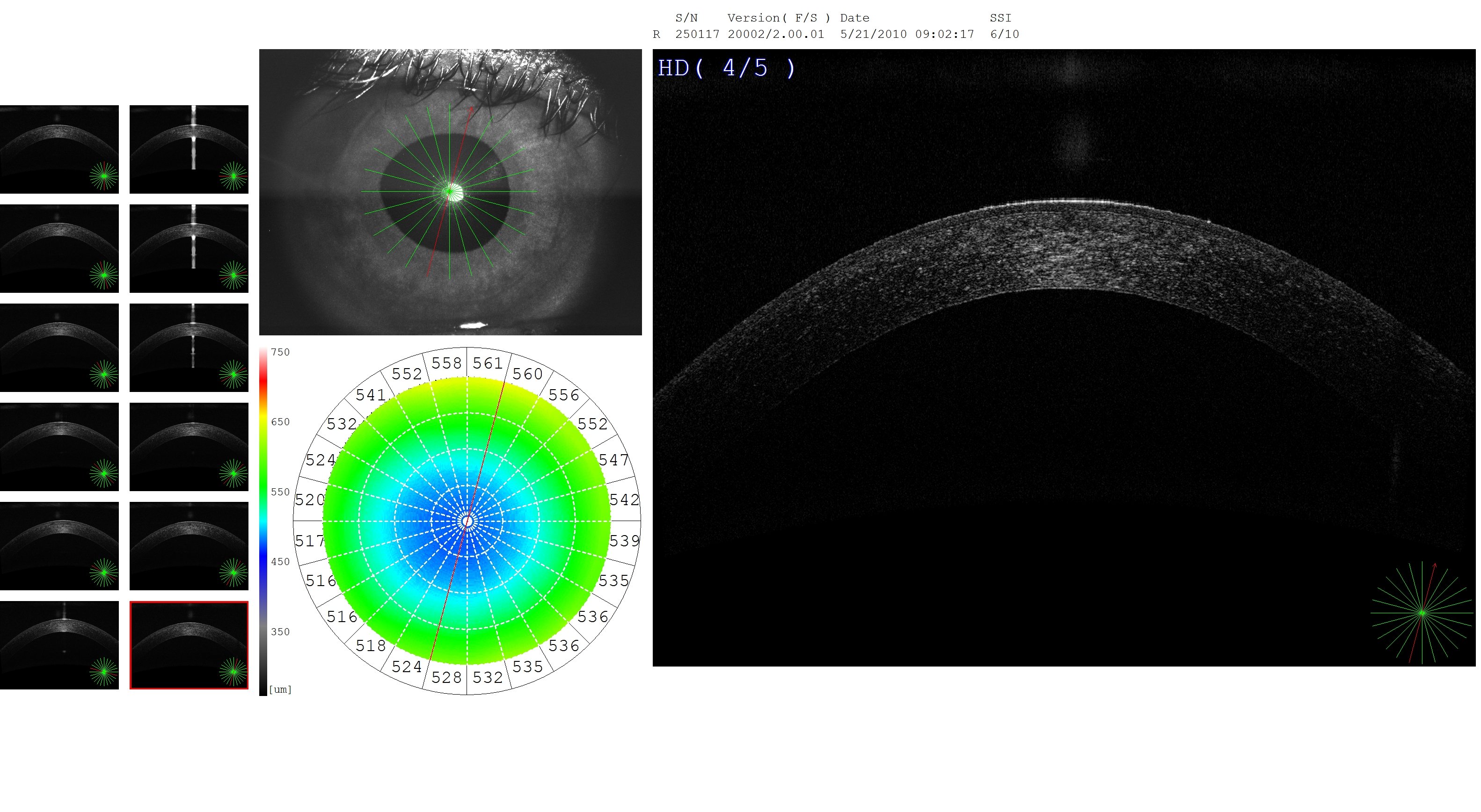The height and width of the screenshot is (812, 1481).
Task: Click the SSI value 6/10
Action: [1004, 35]
